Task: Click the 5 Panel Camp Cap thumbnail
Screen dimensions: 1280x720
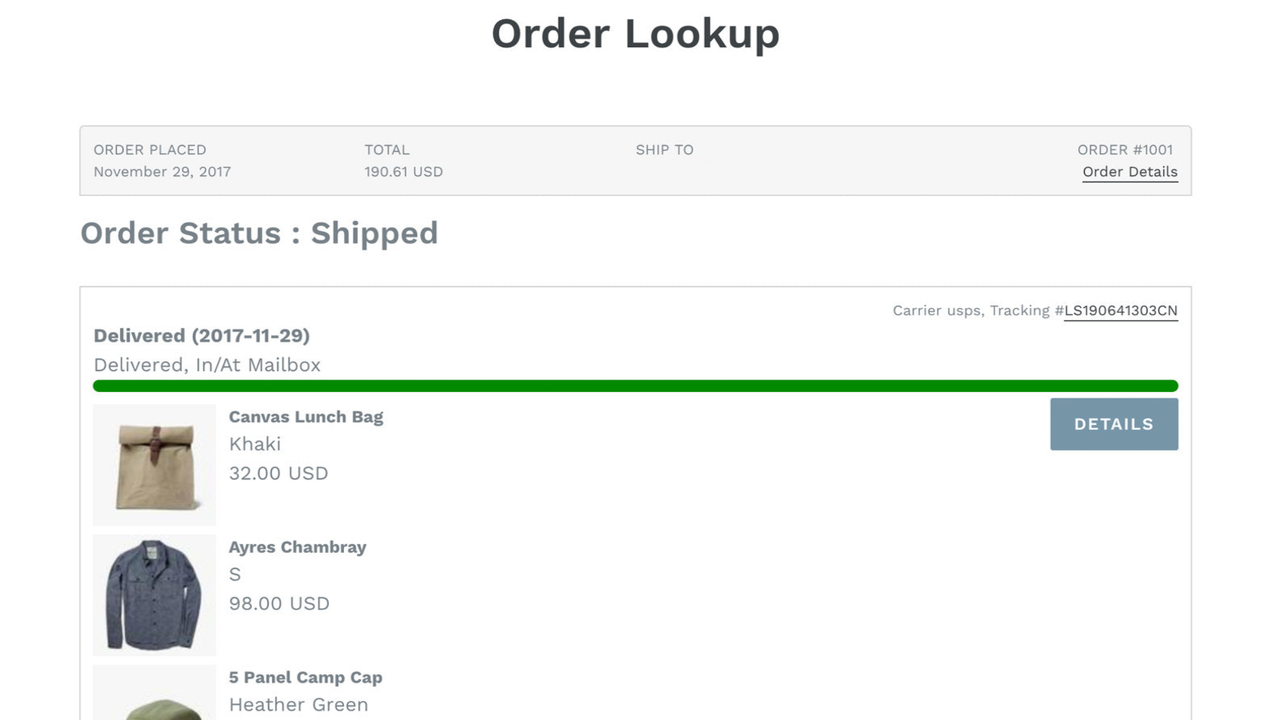Action: pyautogui.click(x=154, y=700)
